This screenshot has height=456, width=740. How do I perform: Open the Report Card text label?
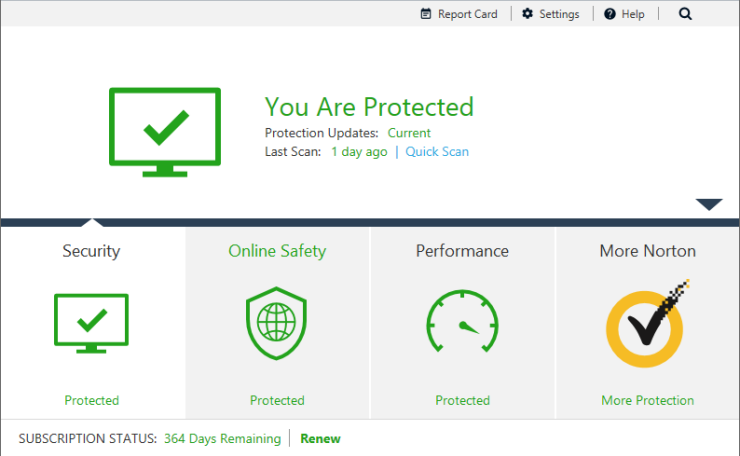coord(467,14)
